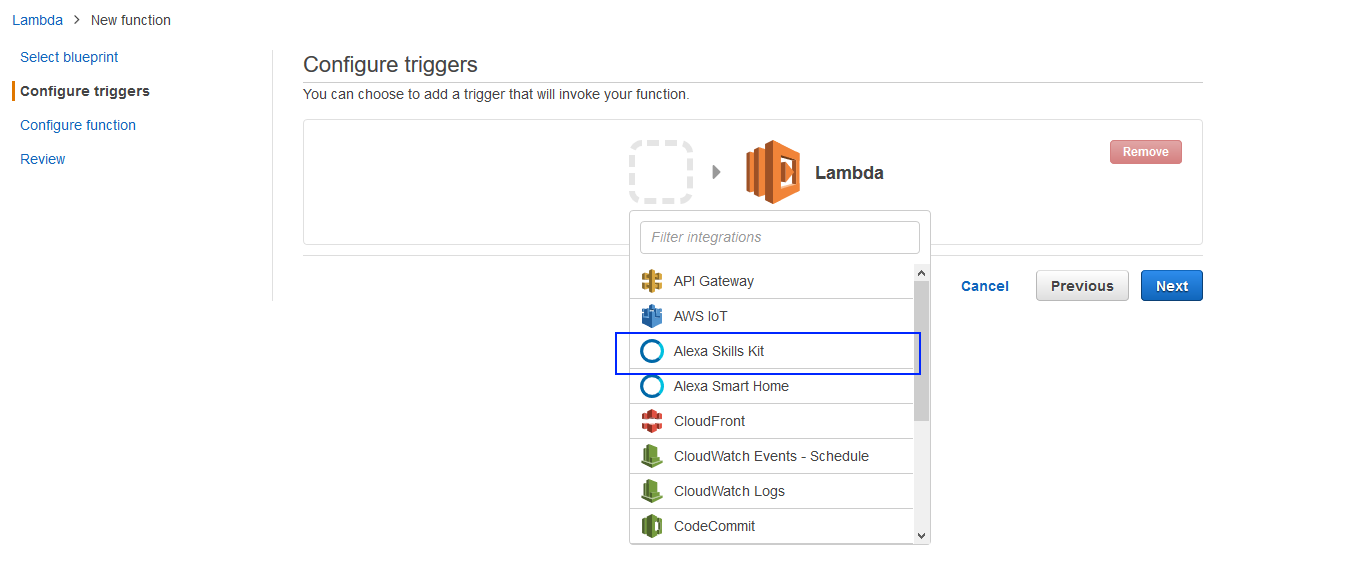Open the empty trigger placeholder box

(x=661, y=172)
